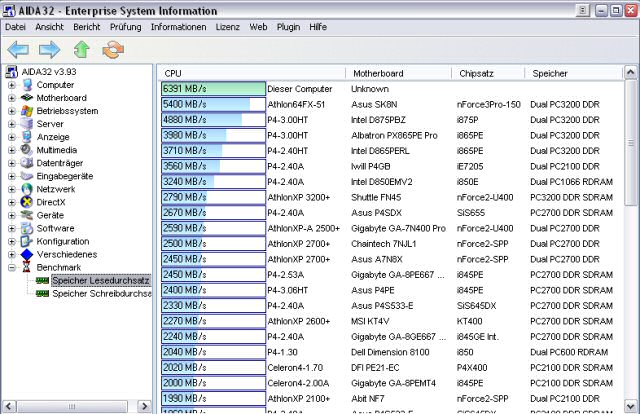Sort by the Chipsatz column header
This screenshot has width=640, height=414.
tap(488, 73)
